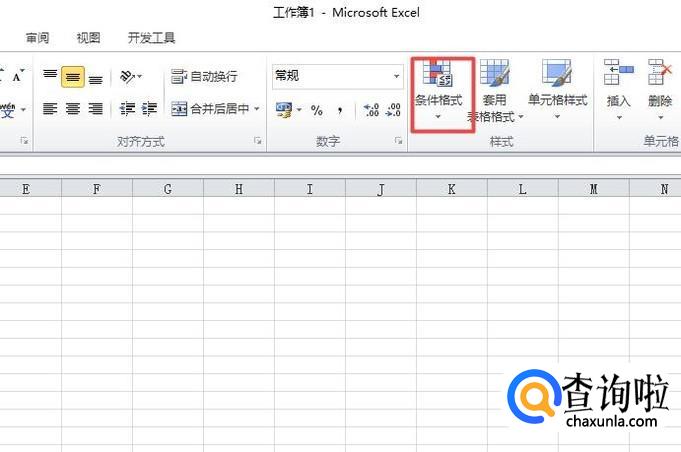The image size is (681, 452).
Task: Increase the indent
Action: point(149,109)
